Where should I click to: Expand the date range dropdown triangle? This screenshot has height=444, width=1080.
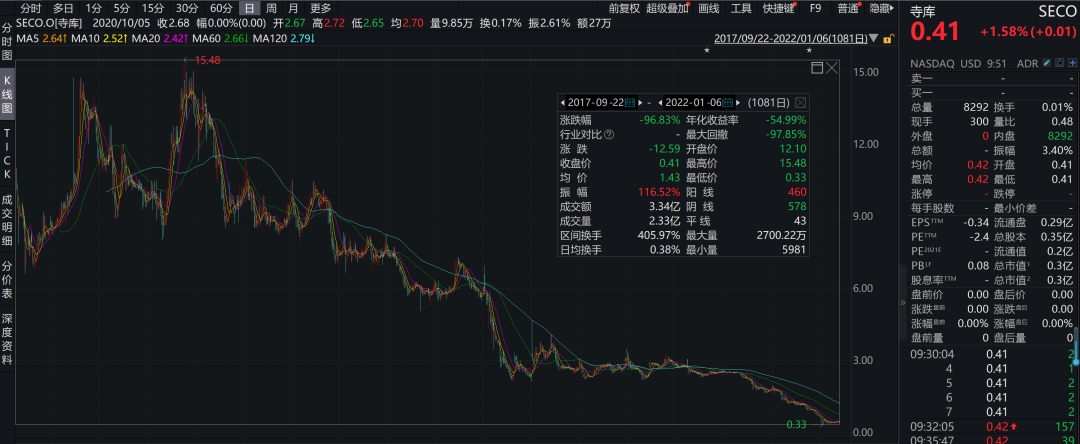tap(874, 39)
